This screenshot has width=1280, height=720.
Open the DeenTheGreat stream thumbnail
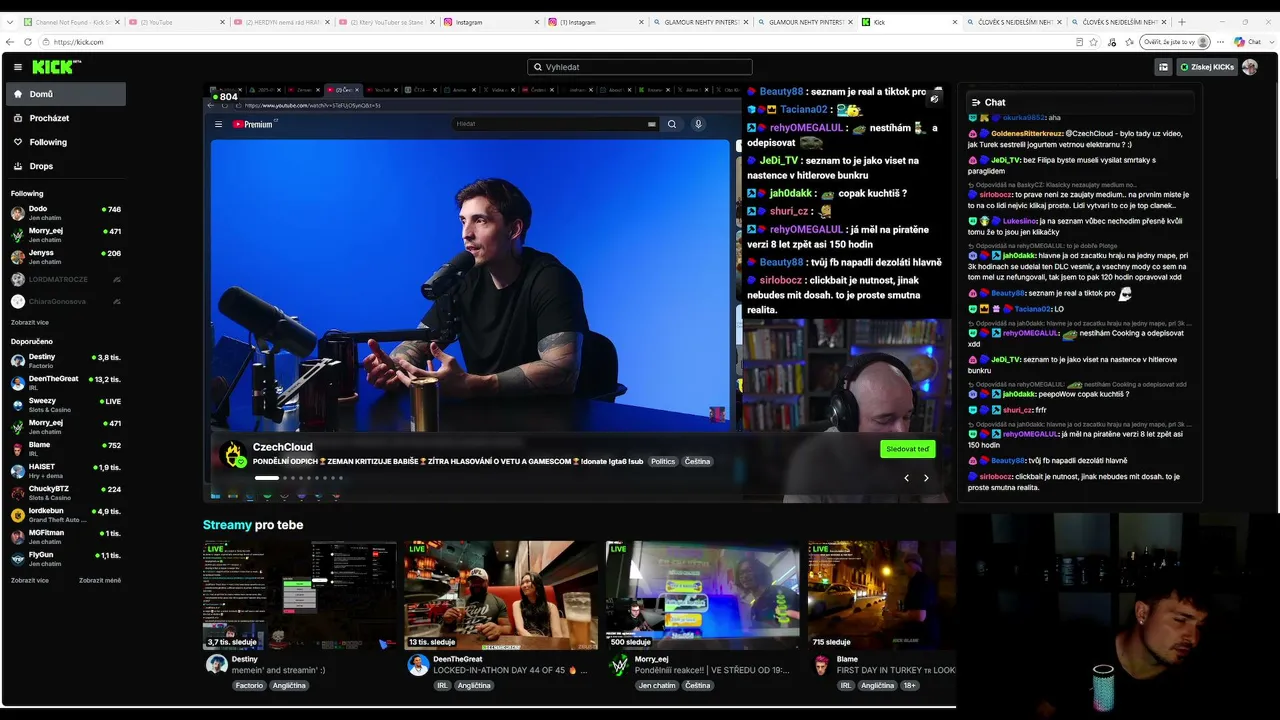click(x=501, y=595)
